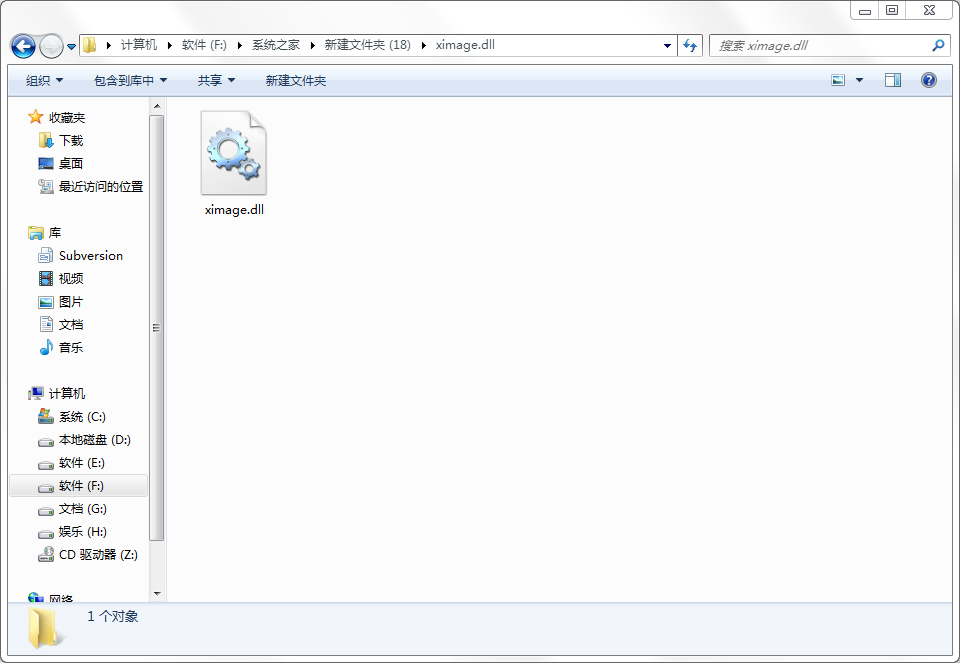Expand the 包含到库中 dropdown

(x=130, y=80)
